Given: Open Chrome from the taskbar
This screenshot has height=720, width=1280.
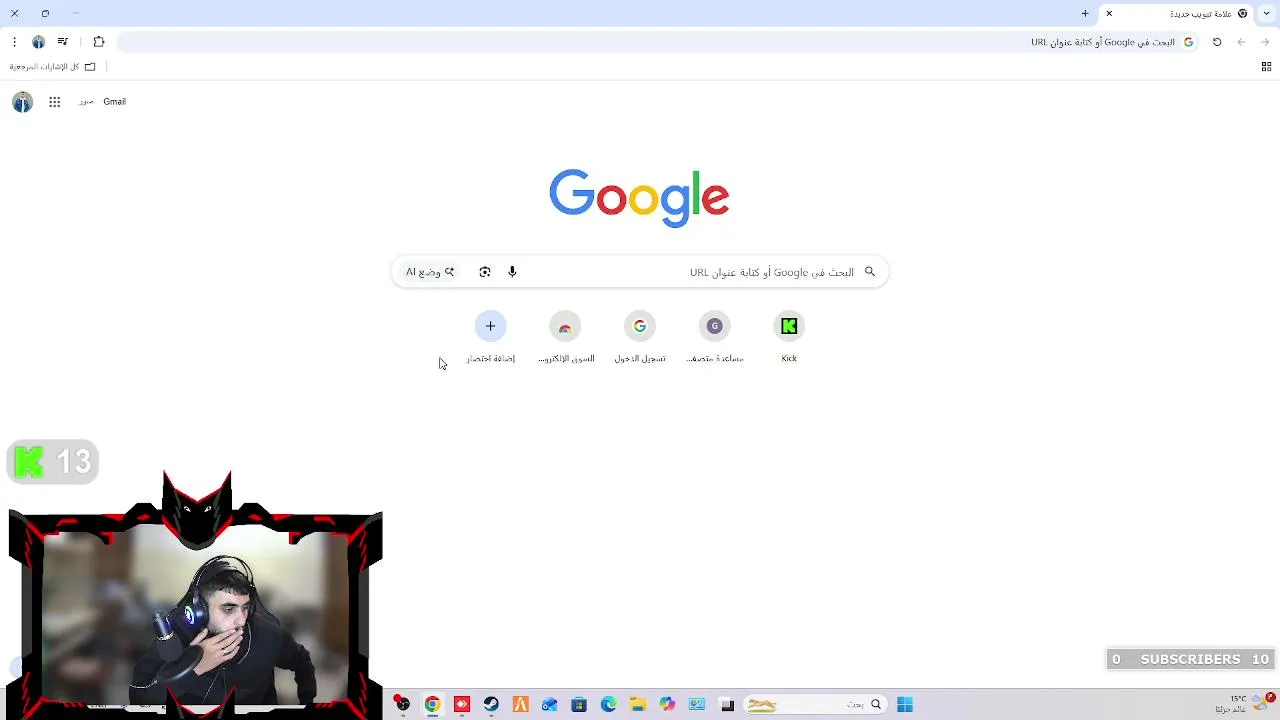Looking at the screenshot, I should tap(432, 705).
